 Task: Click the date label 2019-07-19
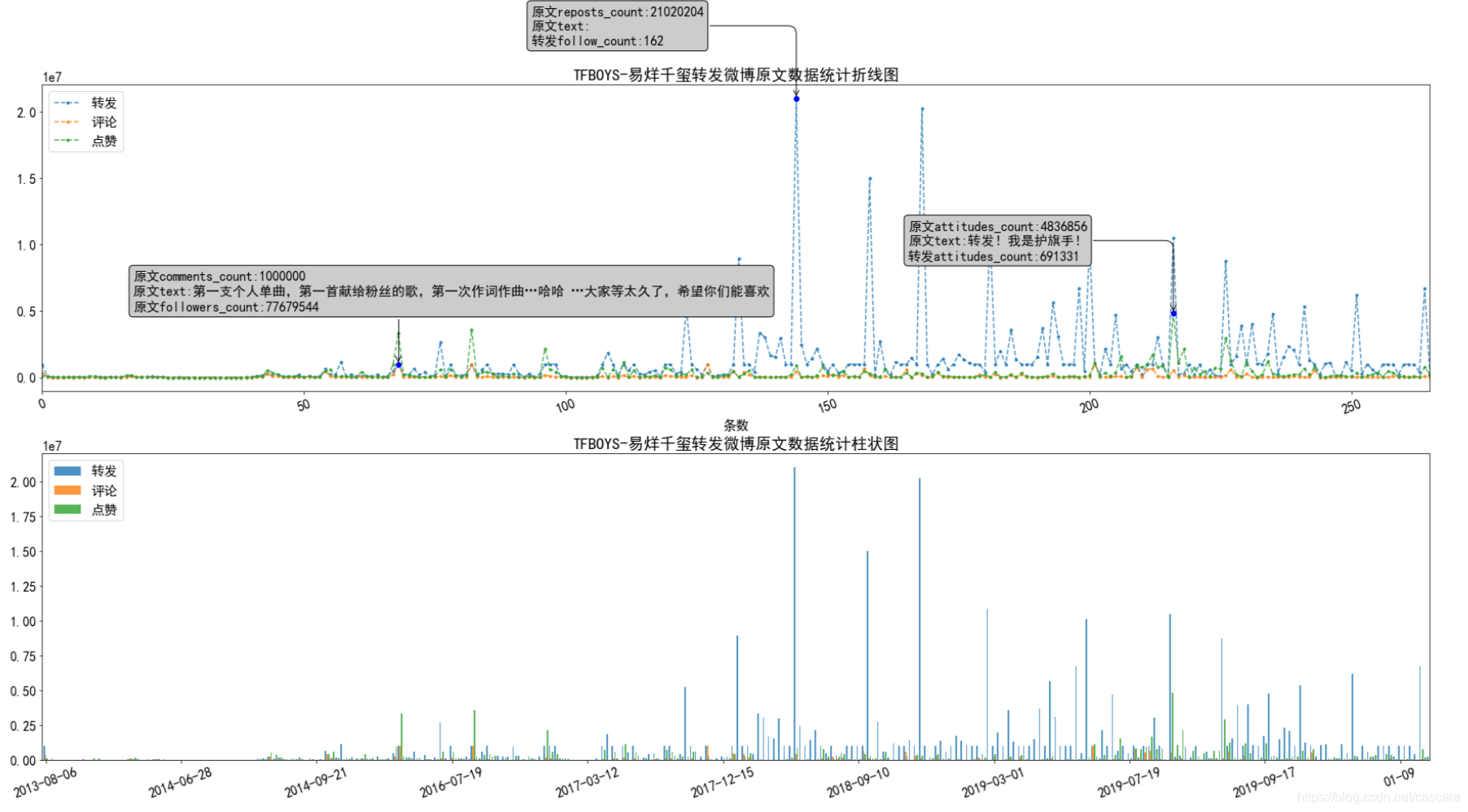tap(1129, 782)
